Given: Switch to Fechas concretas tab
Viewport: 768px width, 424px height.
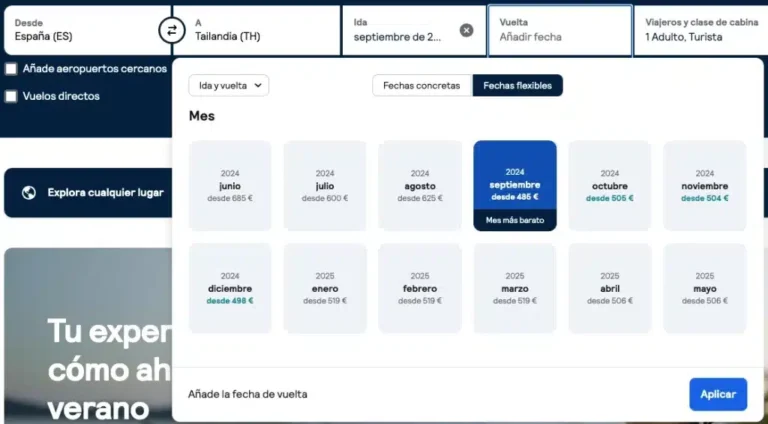Looking at the screenshot, I should pos(422,86).
